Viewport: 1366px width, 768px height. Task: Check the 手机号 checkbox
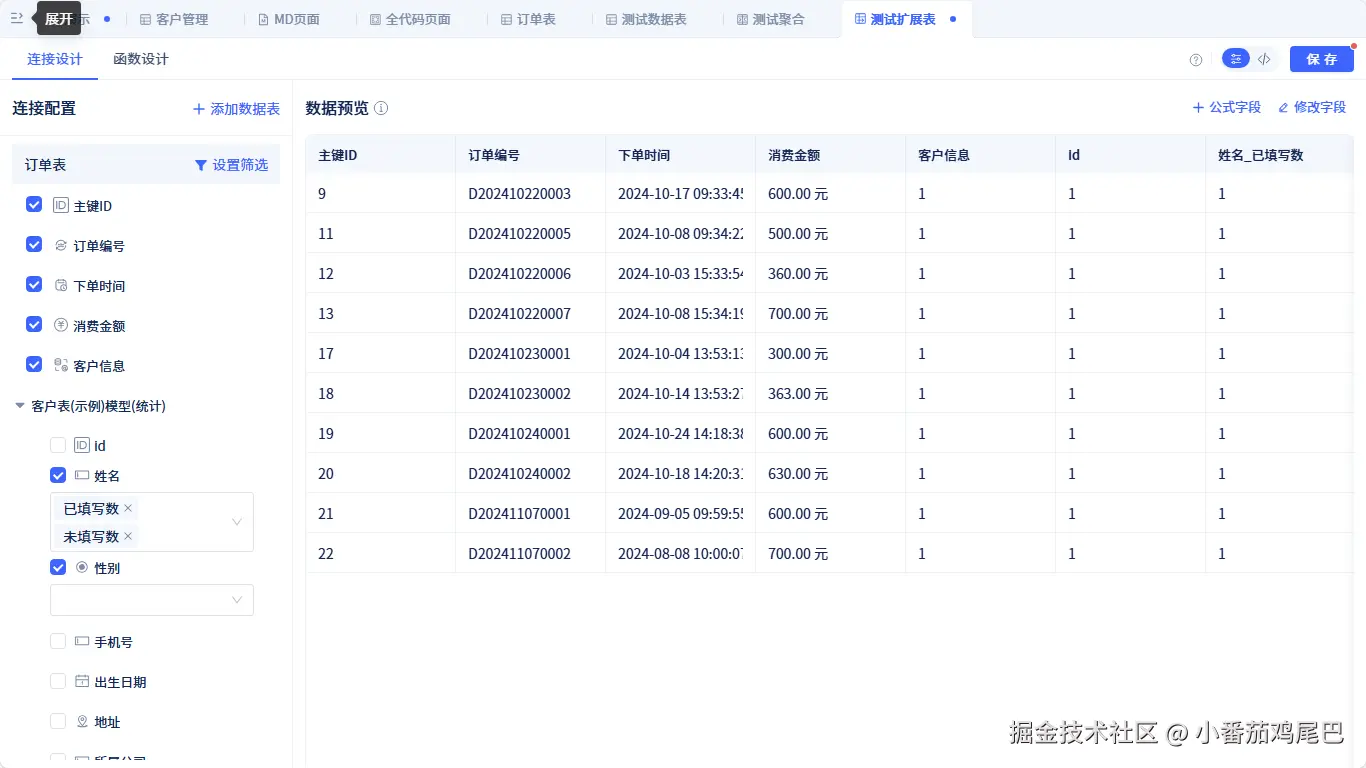click(58, 641)
